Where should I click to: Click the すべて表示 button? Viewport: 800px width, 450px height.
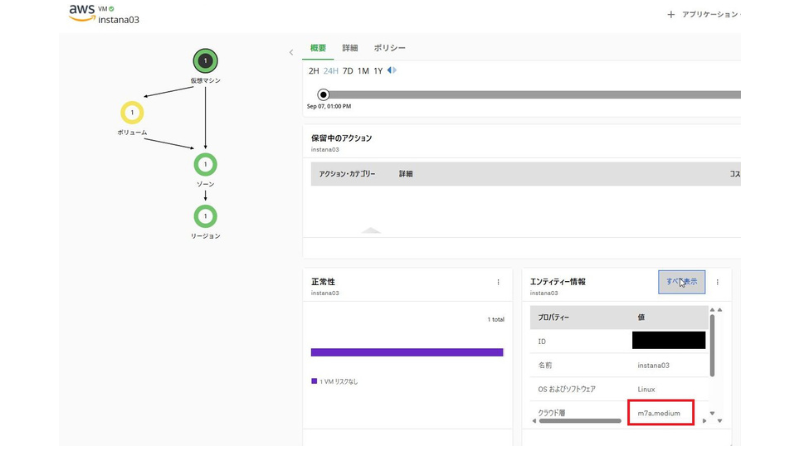point(681,282)
